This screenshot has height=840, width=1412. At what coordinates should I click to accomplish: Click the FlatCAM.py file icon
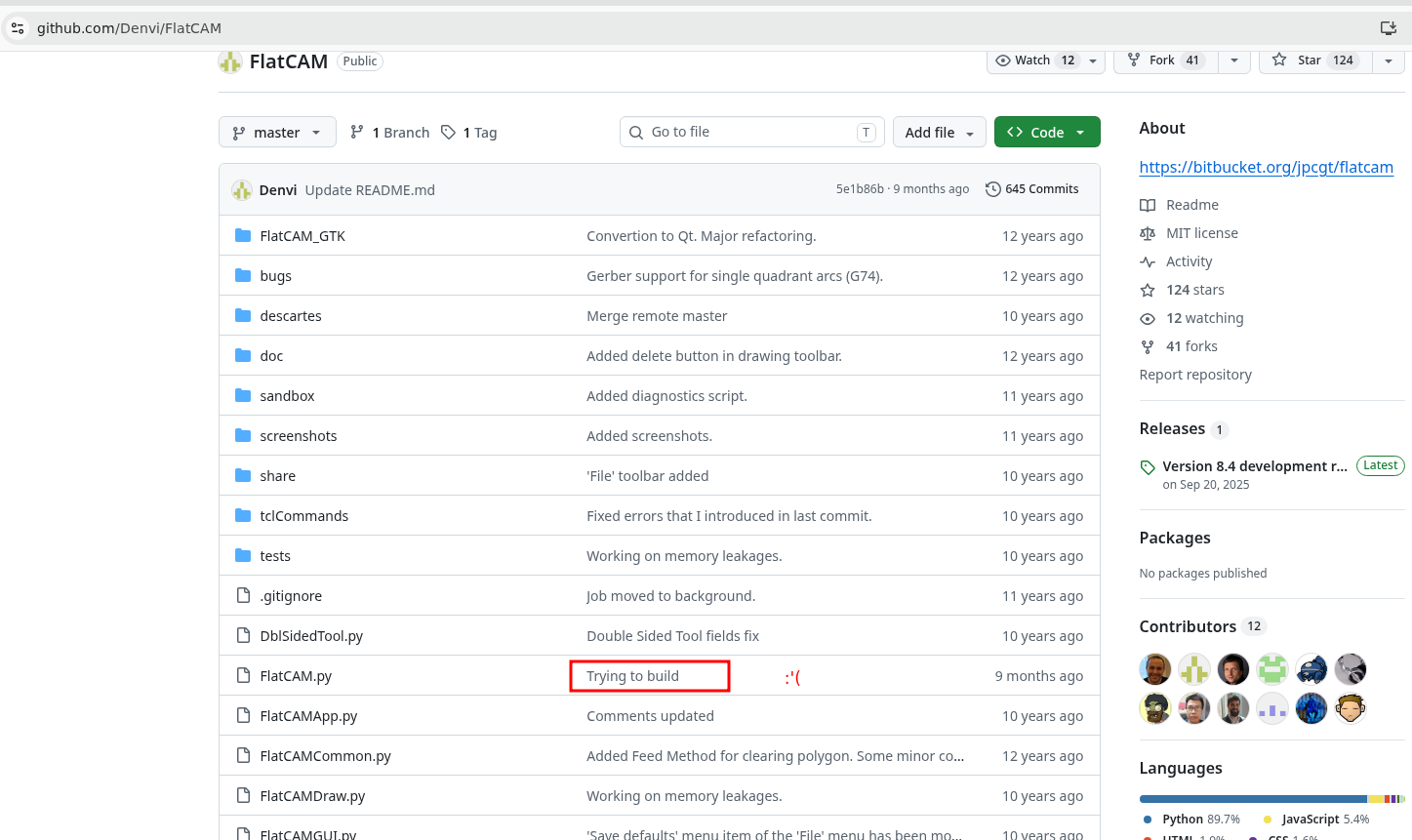point(243,675)
